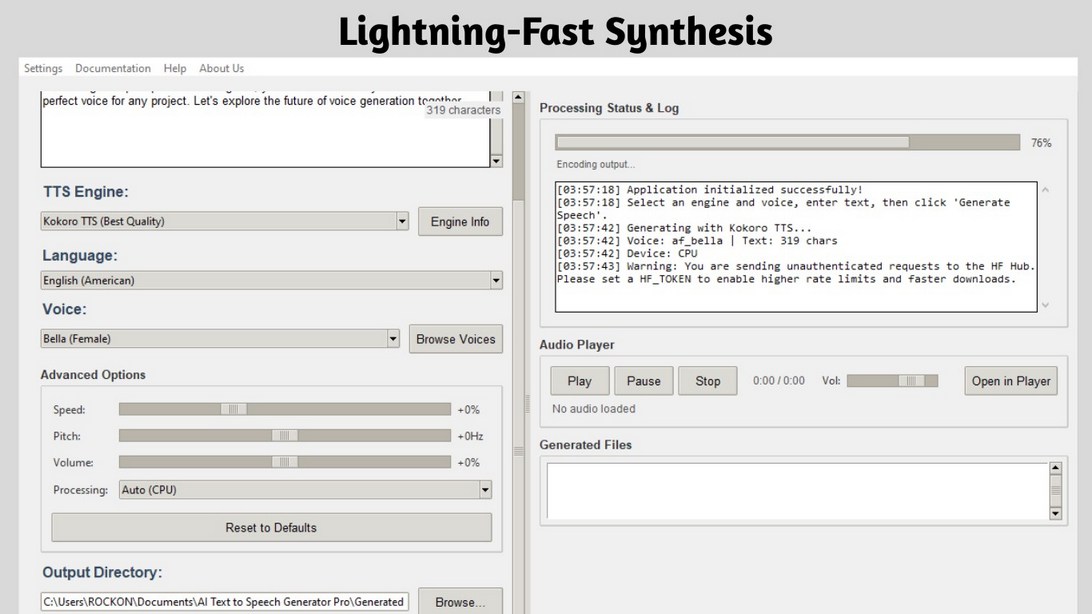Click the About Us menu item
1092x614 pixels.
click(221, 68)
